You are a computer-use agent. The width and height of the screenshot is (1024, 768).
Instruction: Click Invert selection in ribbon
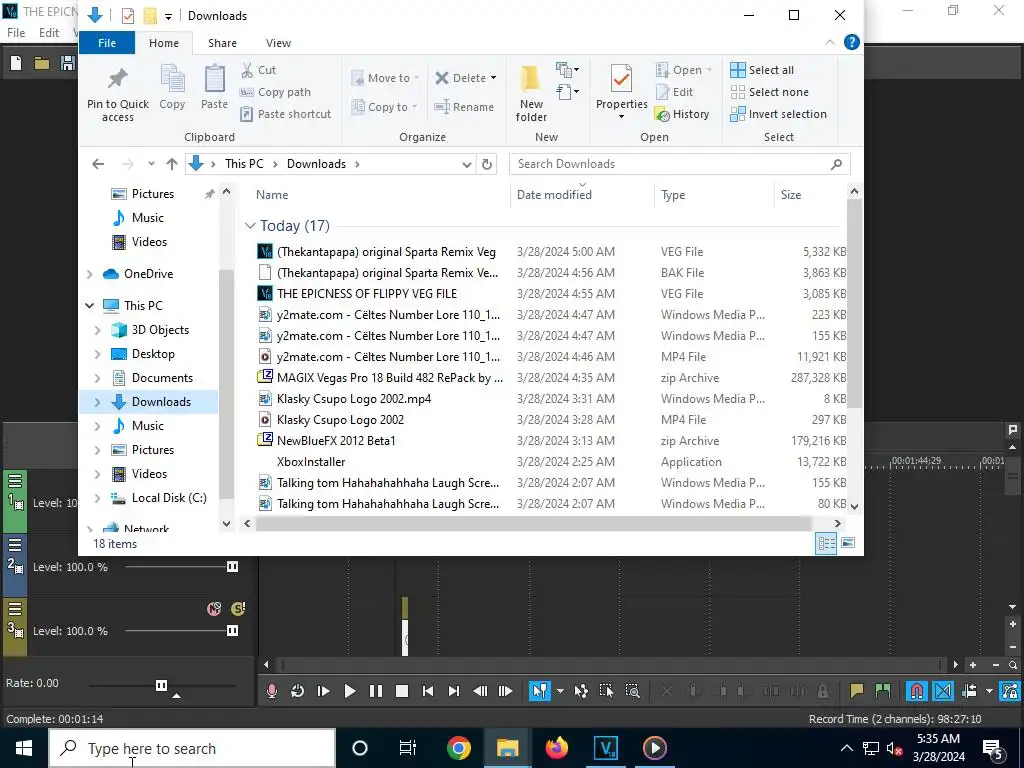tap(778, 114)
